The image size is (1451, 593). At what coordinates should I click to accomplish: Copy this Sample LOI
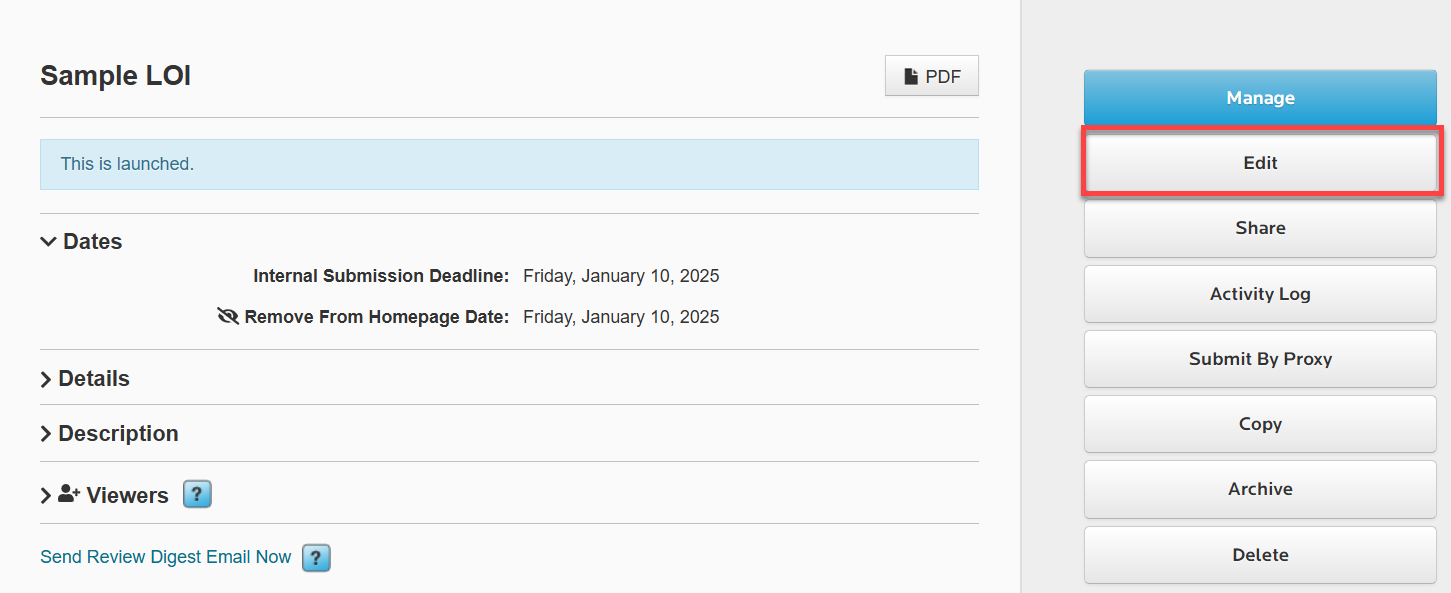(1259, 423)
